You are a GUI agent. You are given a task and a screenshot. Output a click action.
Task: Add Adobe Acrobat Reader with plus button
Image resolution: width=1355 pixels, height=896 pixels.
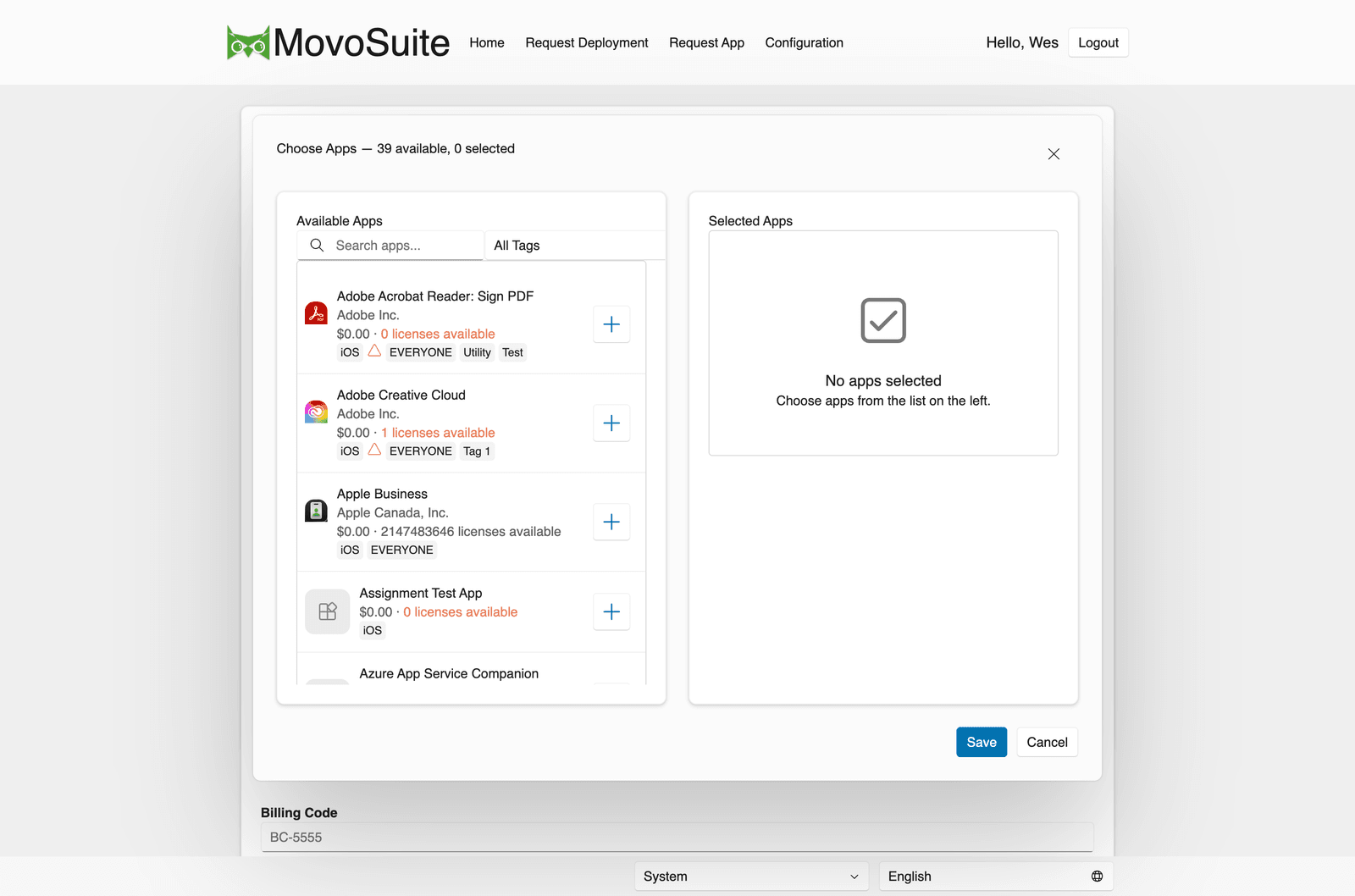pyautogui.click(x=611, y=324)
